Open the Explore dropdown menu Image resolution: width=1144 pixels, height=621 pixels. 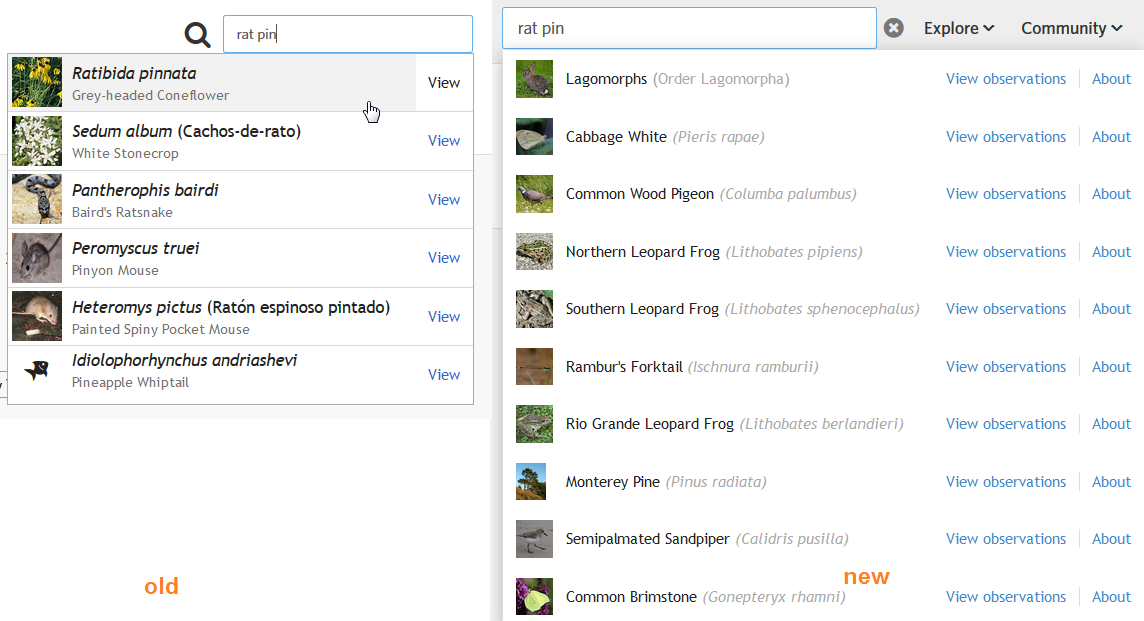click(x=958, y=28)
